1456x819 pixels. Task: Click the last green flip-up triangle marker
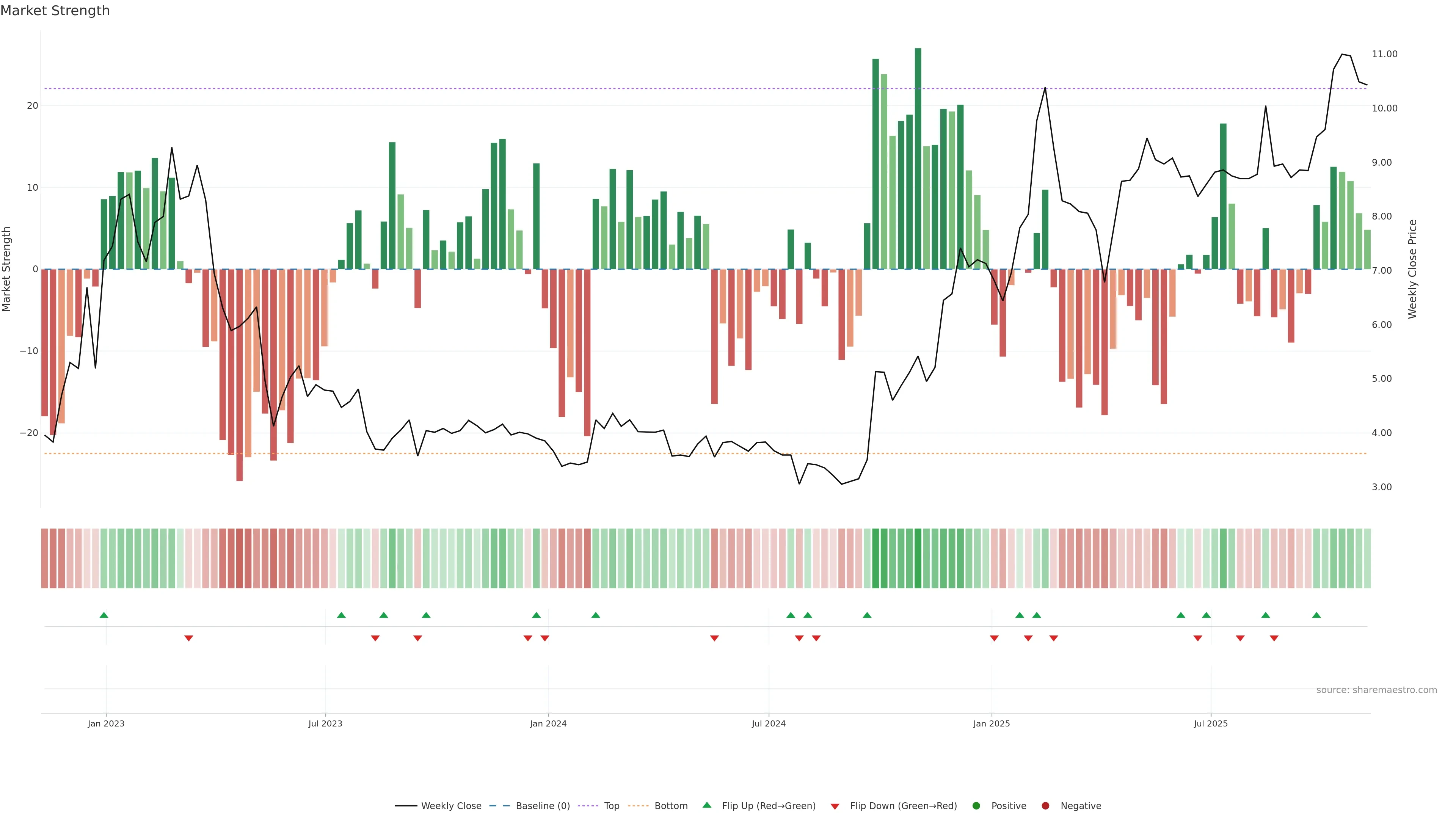point(1316,615)
